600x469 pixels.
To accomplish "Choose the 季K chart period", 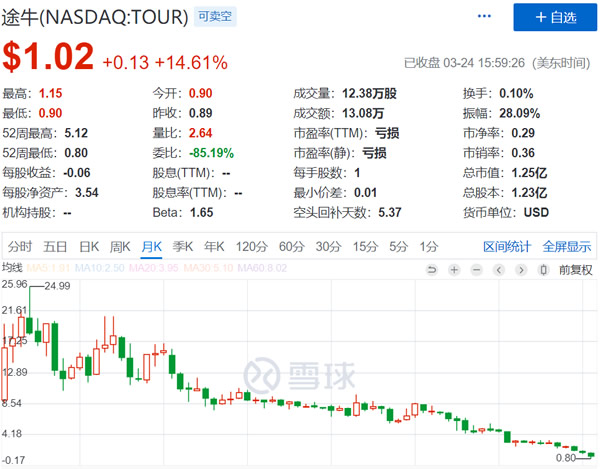I will pos(182,246).
